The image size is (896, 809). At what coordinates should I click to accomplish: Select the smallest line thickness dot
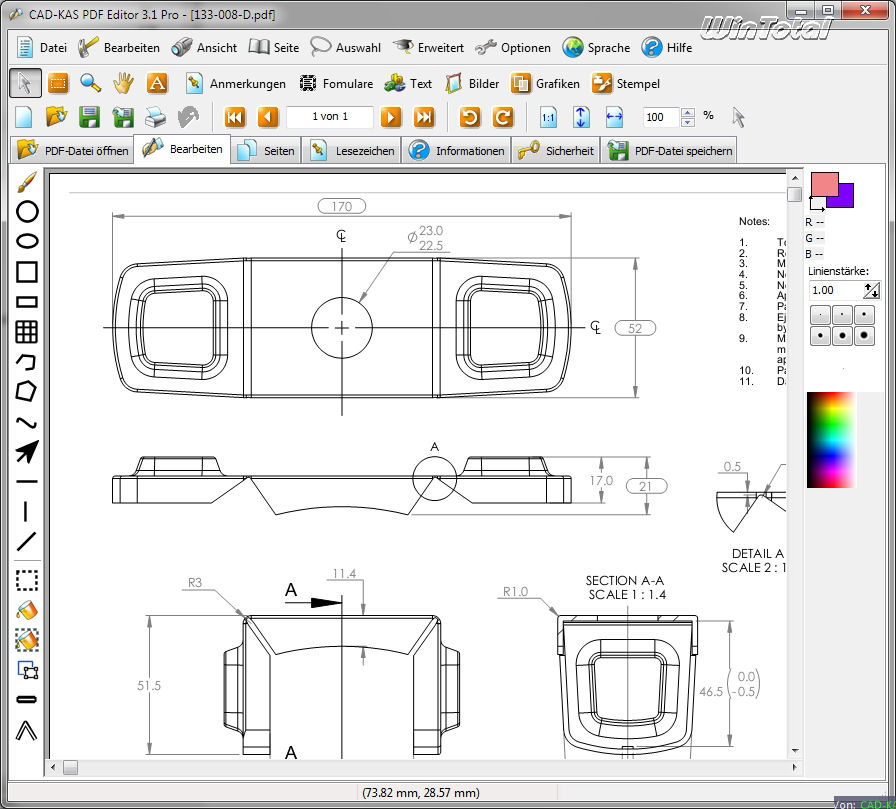pos(820,314)
